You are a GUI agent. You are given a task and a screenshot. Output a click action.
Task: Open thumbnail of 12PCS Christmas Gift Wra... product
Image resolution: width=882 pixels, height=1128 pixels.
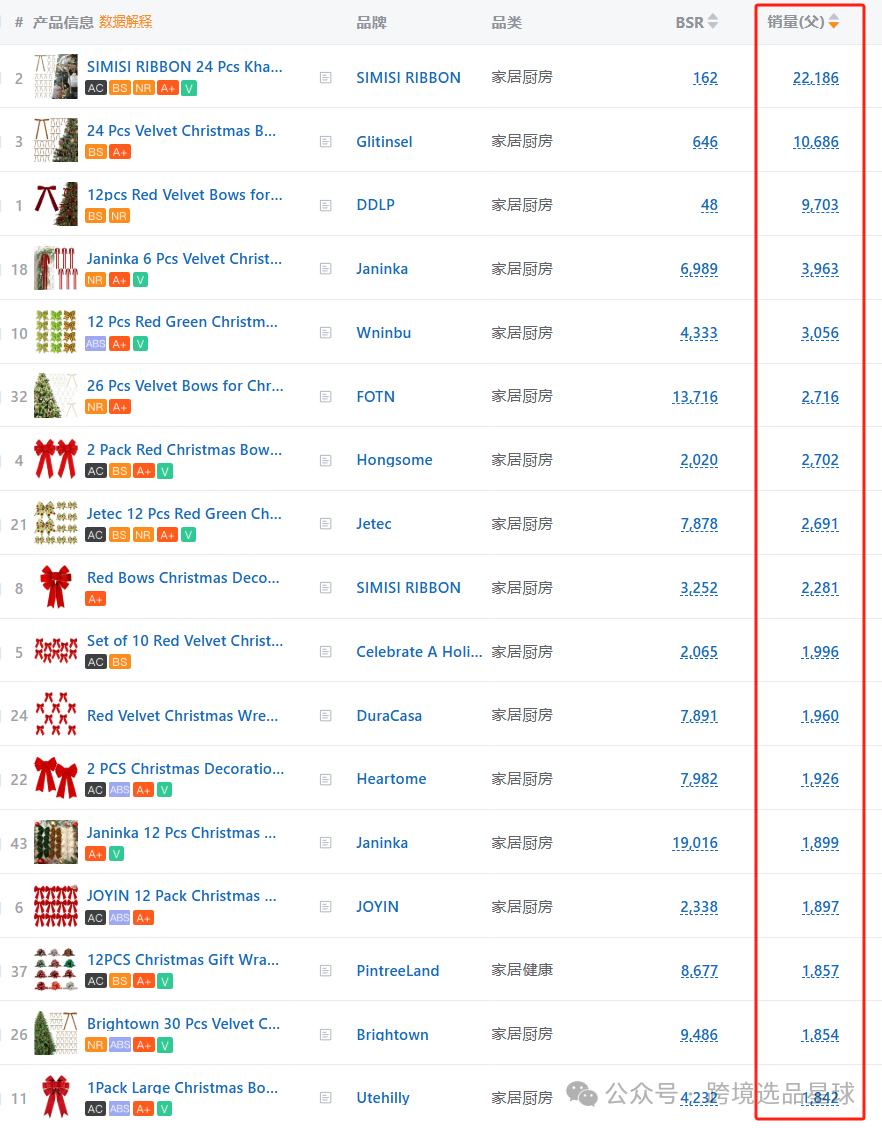pyautogui.click(x=56, y=970)
